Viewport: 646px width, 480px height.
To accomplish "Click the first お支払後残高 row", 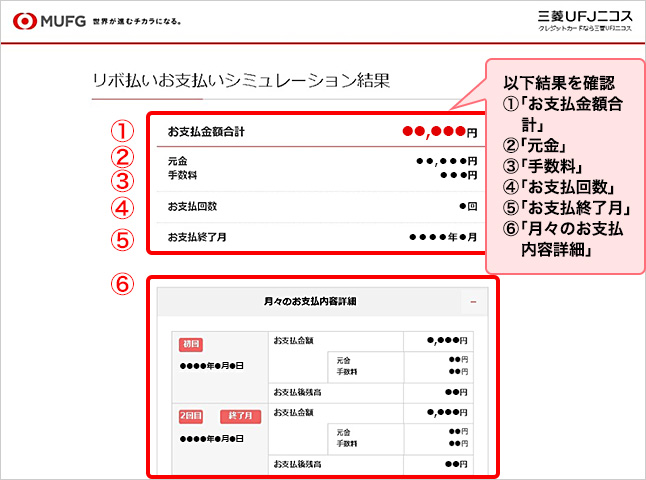I will point(370,392).
